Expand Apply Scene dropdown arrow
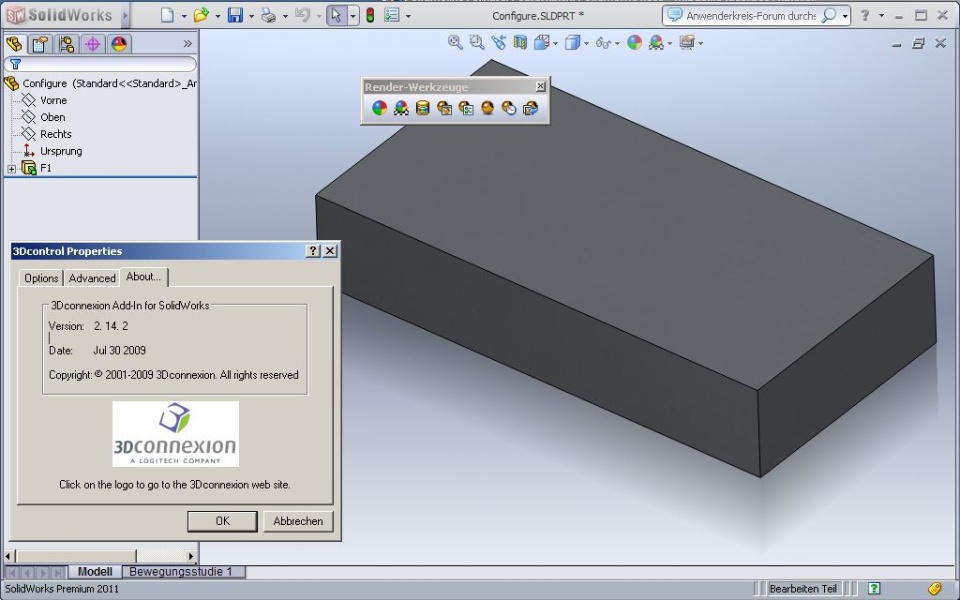This screenshot has width=960, height=600. (670, 43)
